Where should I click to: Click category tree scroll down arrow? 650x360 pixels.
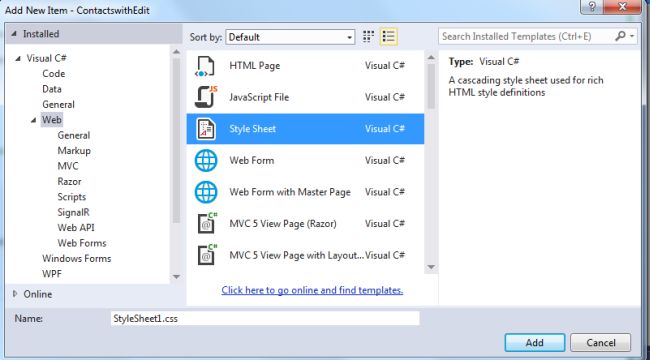coord(176,277)
